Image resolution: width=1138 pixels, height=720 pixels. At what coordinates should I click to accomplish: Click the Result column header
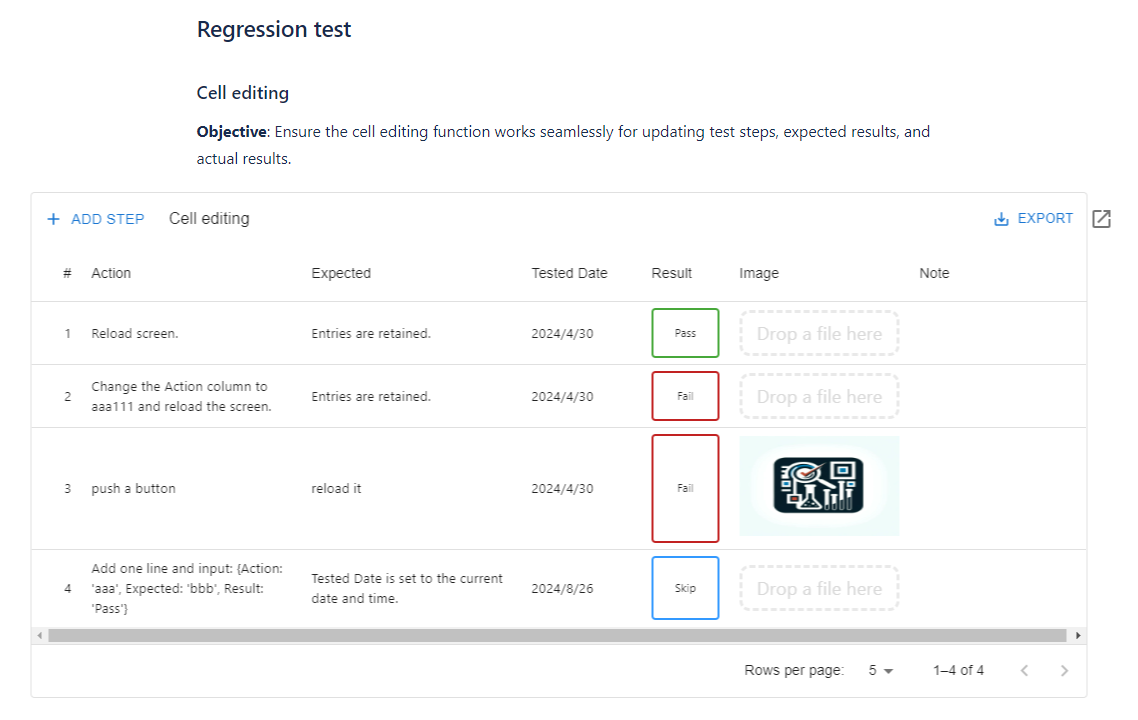point(671,272)
